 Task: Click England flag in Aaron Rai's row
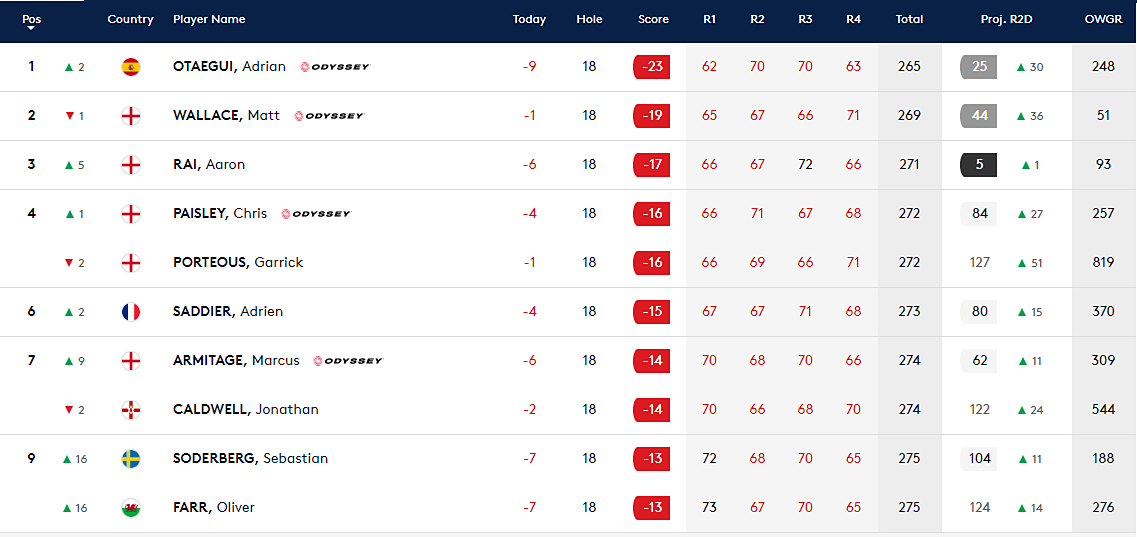(131, 165)
